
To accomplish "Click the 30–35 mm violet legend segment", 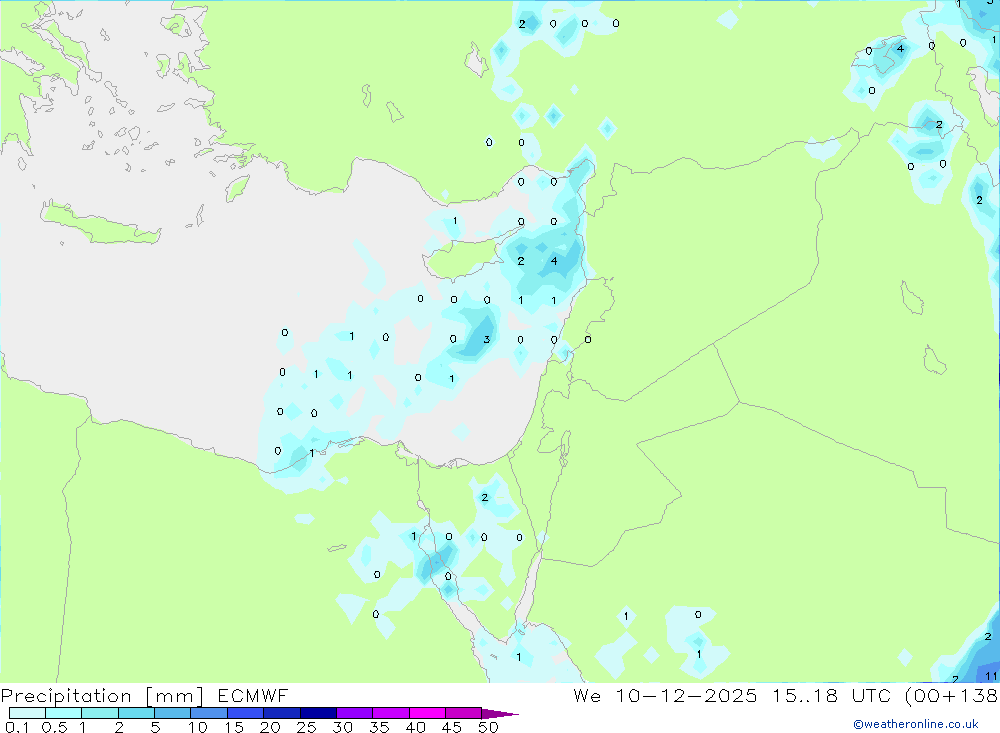I will [x=354, y=713].
